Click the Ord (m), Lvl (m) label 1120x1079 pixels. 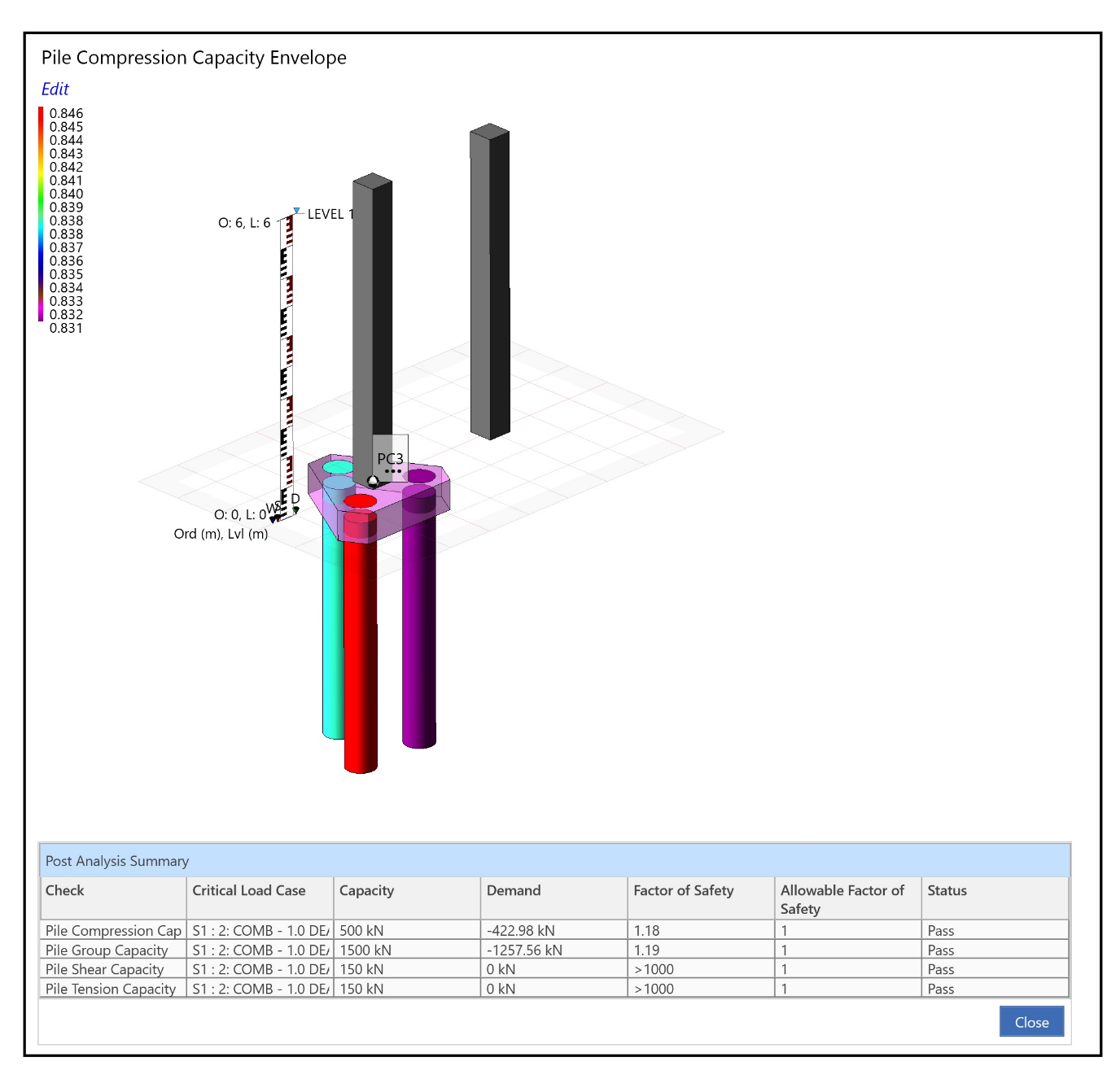pyautogui.click(x=221, y=534)
